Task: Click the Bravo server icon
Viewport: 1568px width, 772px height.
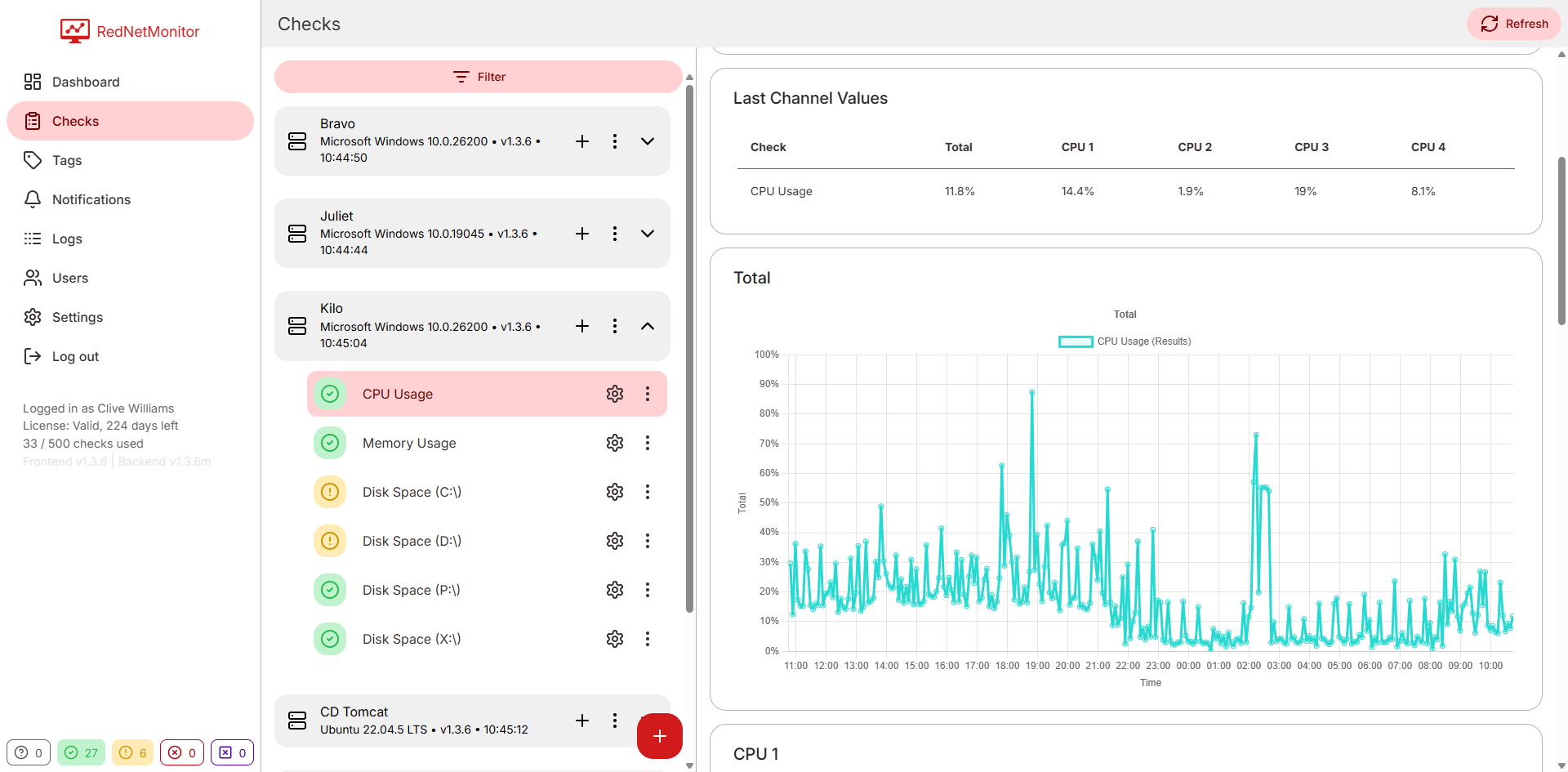Action: tap(297, 141)
